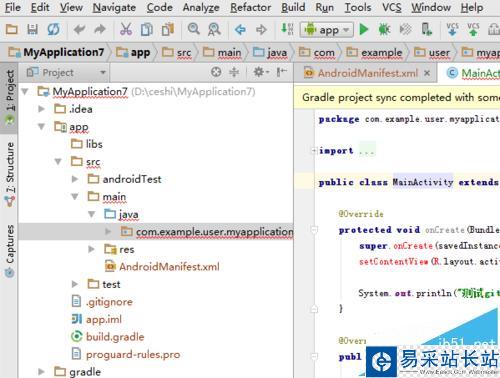Navigate Back with blue left arrow
The width and height of the screenshot is (500, 378).
click(x=240, y=30)
